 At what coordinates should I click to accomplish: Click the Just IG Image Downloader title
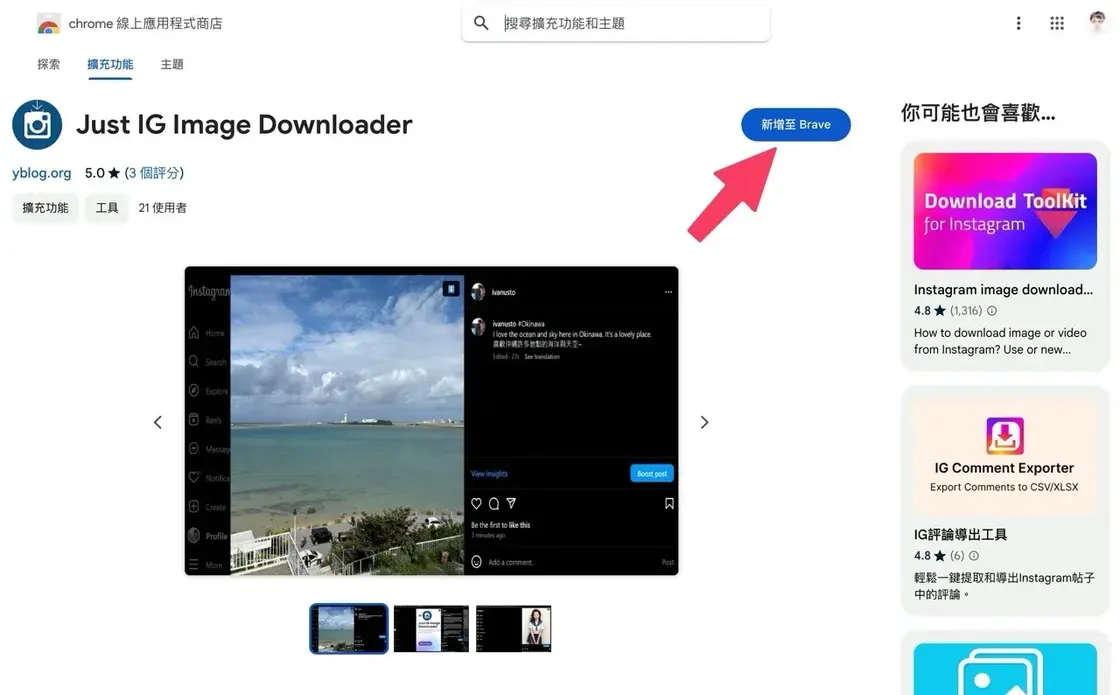(244, 124)
